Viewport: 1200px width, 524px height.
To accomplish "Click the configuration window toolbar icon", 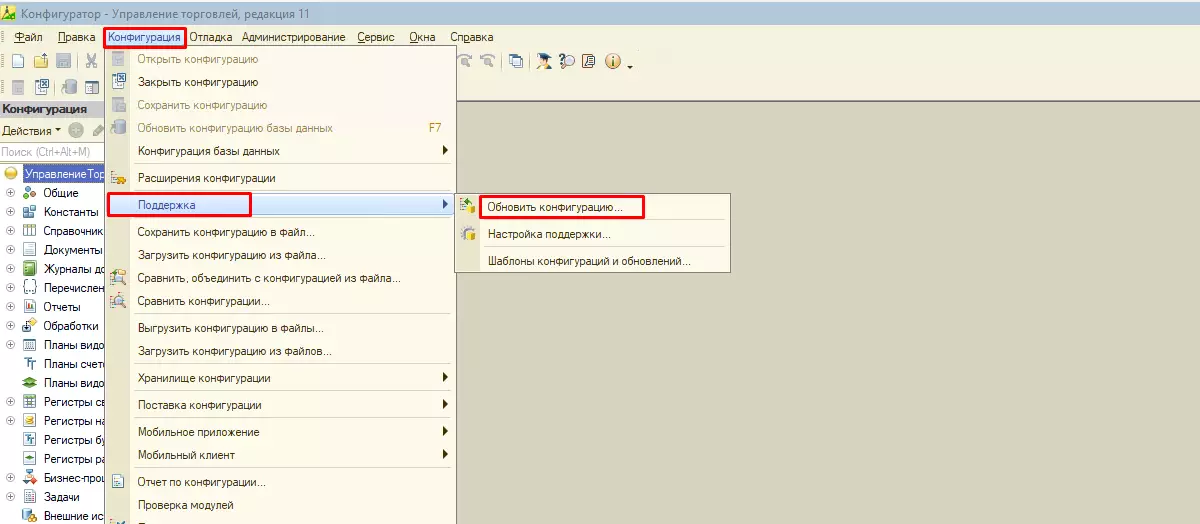I will [92, 87].
